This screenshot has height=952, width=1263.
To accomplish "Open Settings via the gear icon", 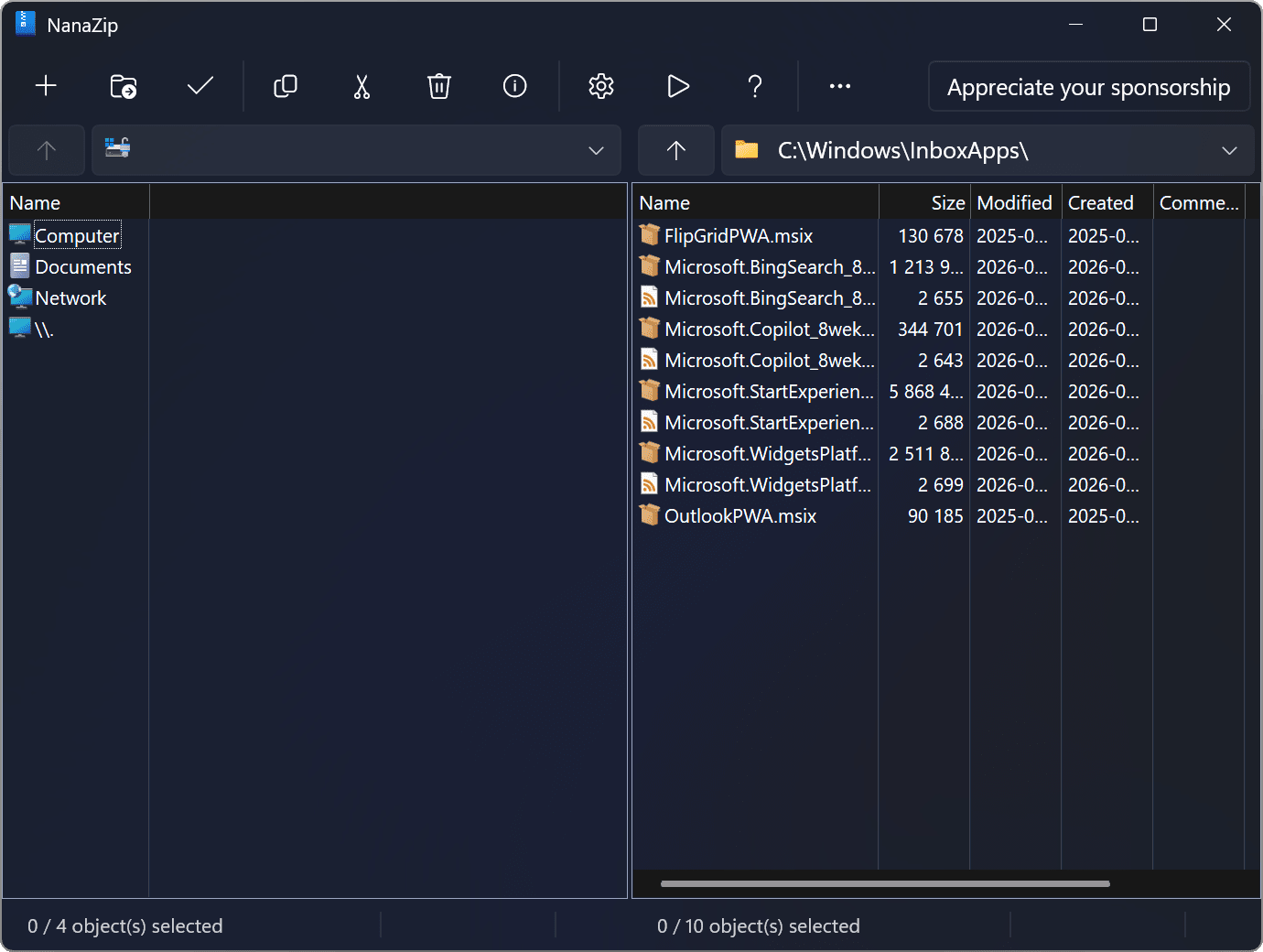I will click(601, 86).
